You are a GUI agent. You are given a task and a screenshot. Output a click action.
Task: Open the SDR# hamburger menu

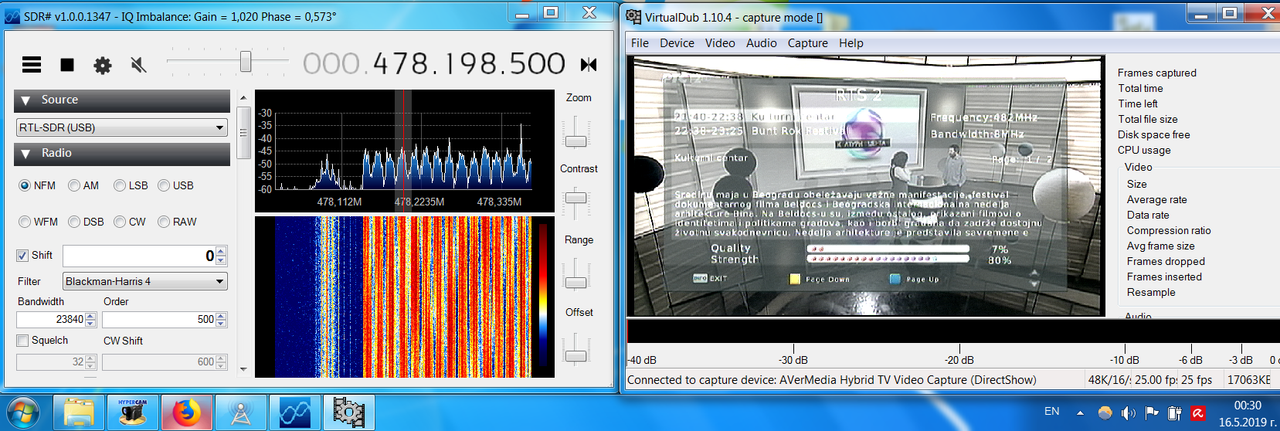[32, 65]
